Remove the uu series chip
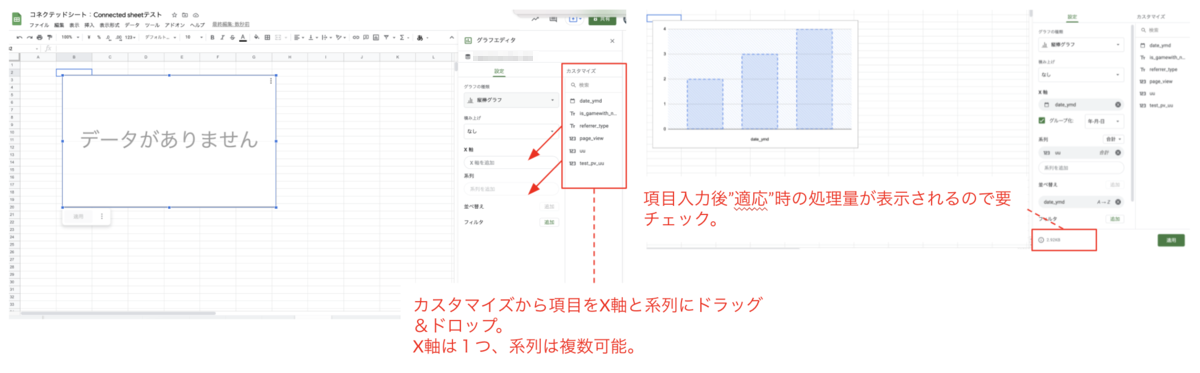1200x373 pixels. click(x=1117, y=152)
